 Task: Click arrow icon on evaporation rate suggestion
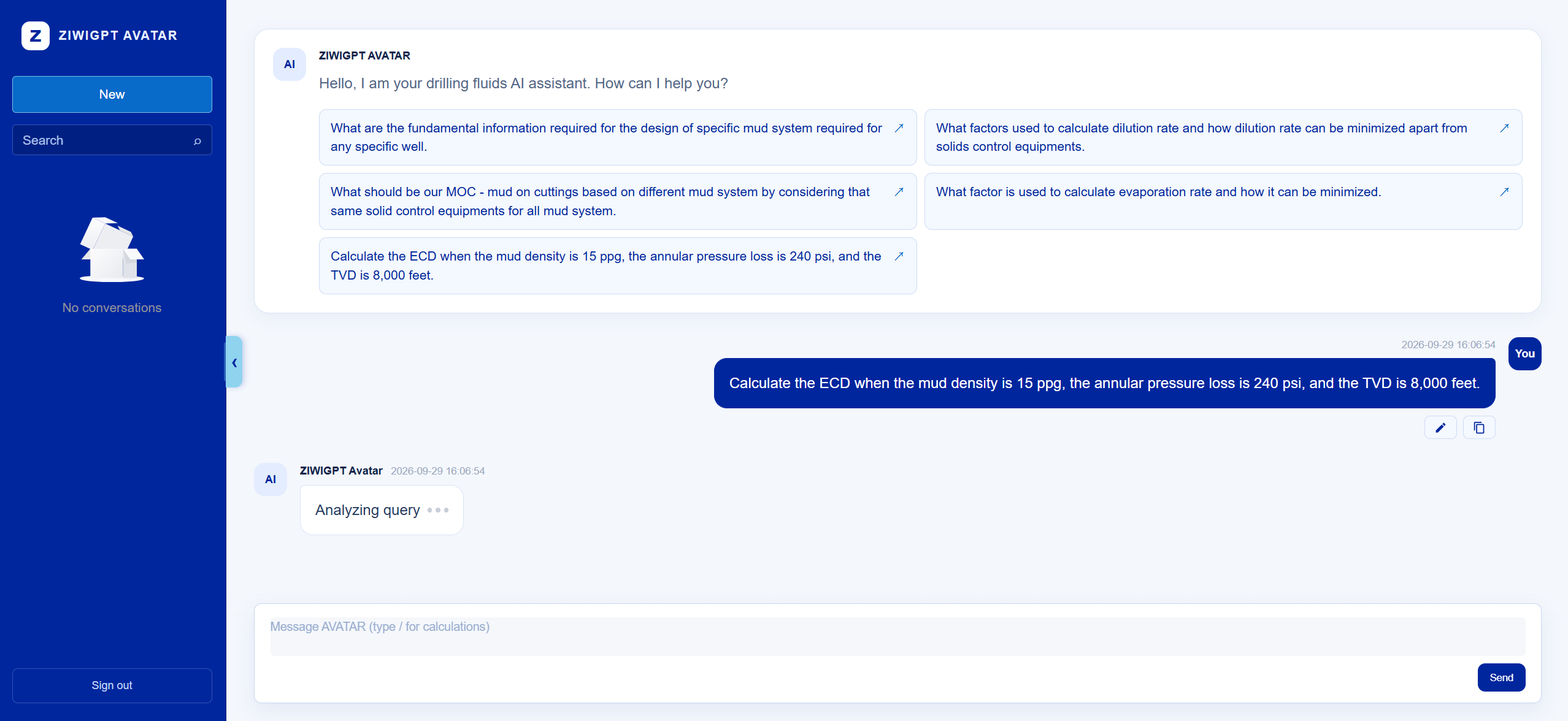[x=1504, y=192]
